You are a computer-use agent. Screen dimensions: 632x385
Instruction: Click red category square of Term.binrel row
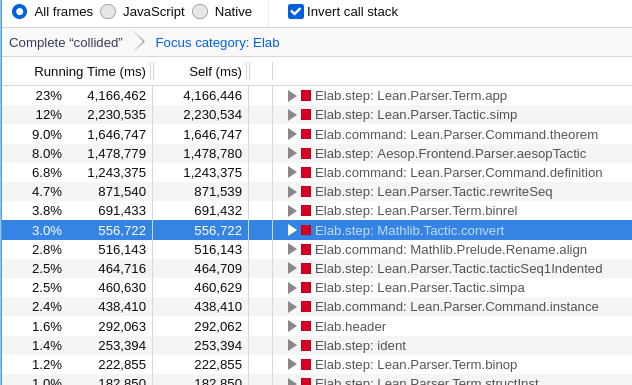click(306, 210)
